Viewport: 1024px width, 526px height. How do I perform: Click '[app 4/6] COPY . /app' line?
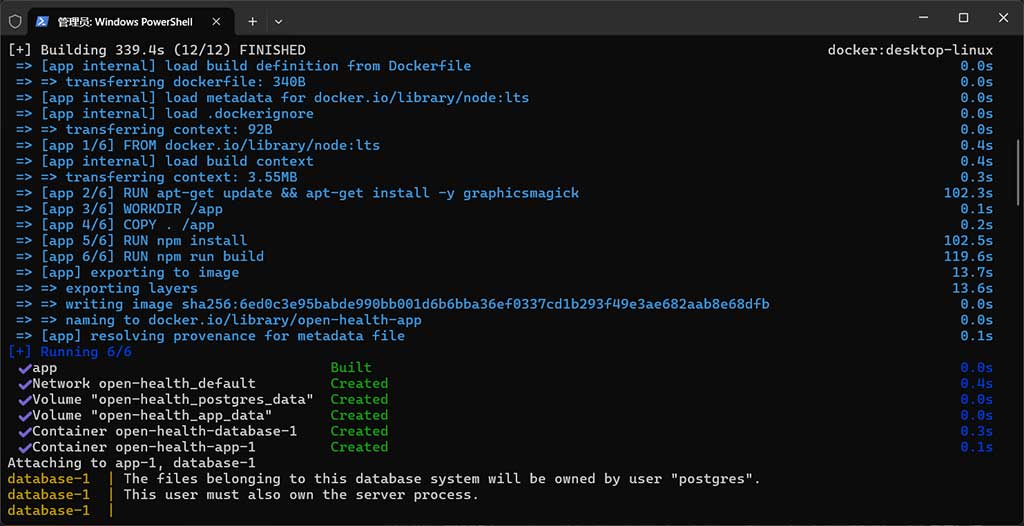point(115,225)
